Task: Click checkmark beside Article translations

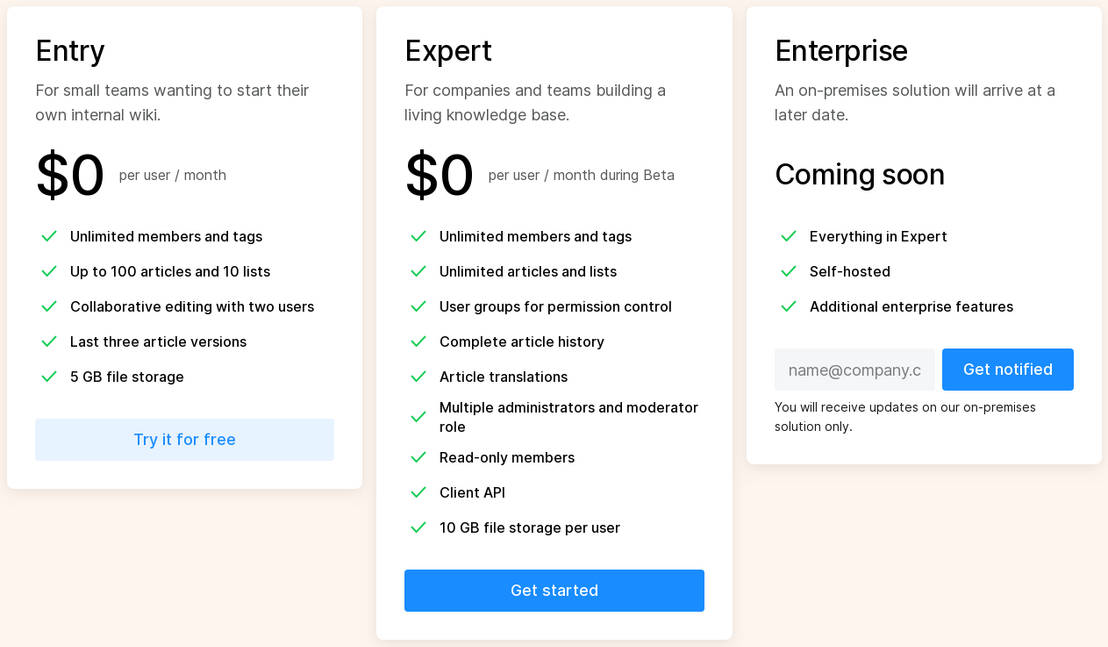Action: tap(418, 377)
